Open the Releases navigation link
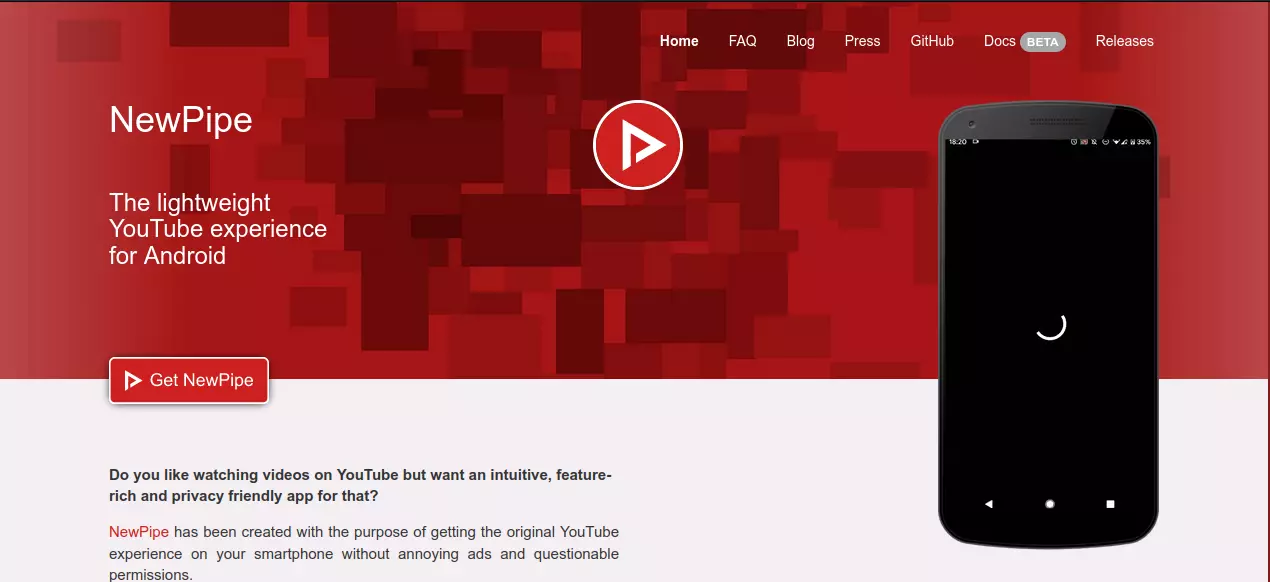Viewport: 1270px width, 582px height. tap(1124, 41)
